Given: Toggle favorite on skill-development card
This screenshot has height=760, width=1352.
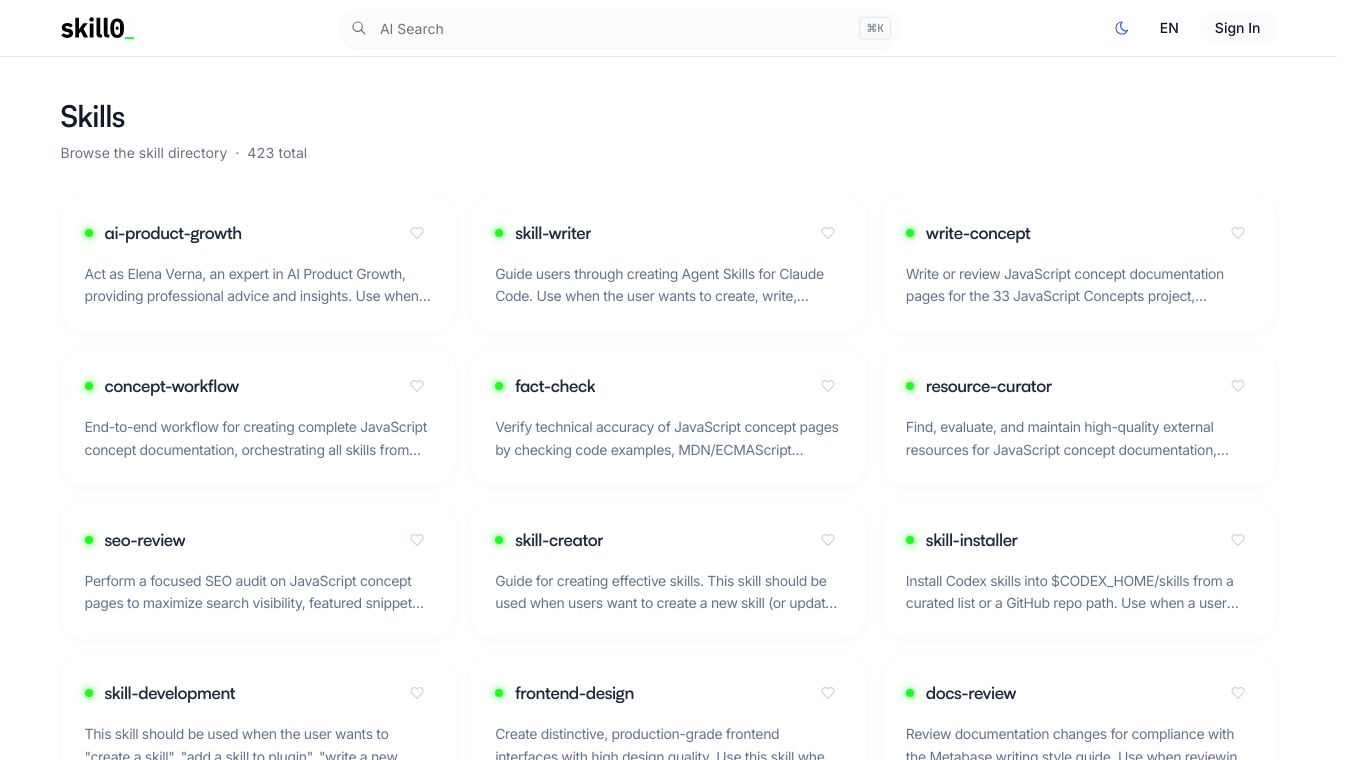Looking at the screenshot, I should (x=417, y=693).
